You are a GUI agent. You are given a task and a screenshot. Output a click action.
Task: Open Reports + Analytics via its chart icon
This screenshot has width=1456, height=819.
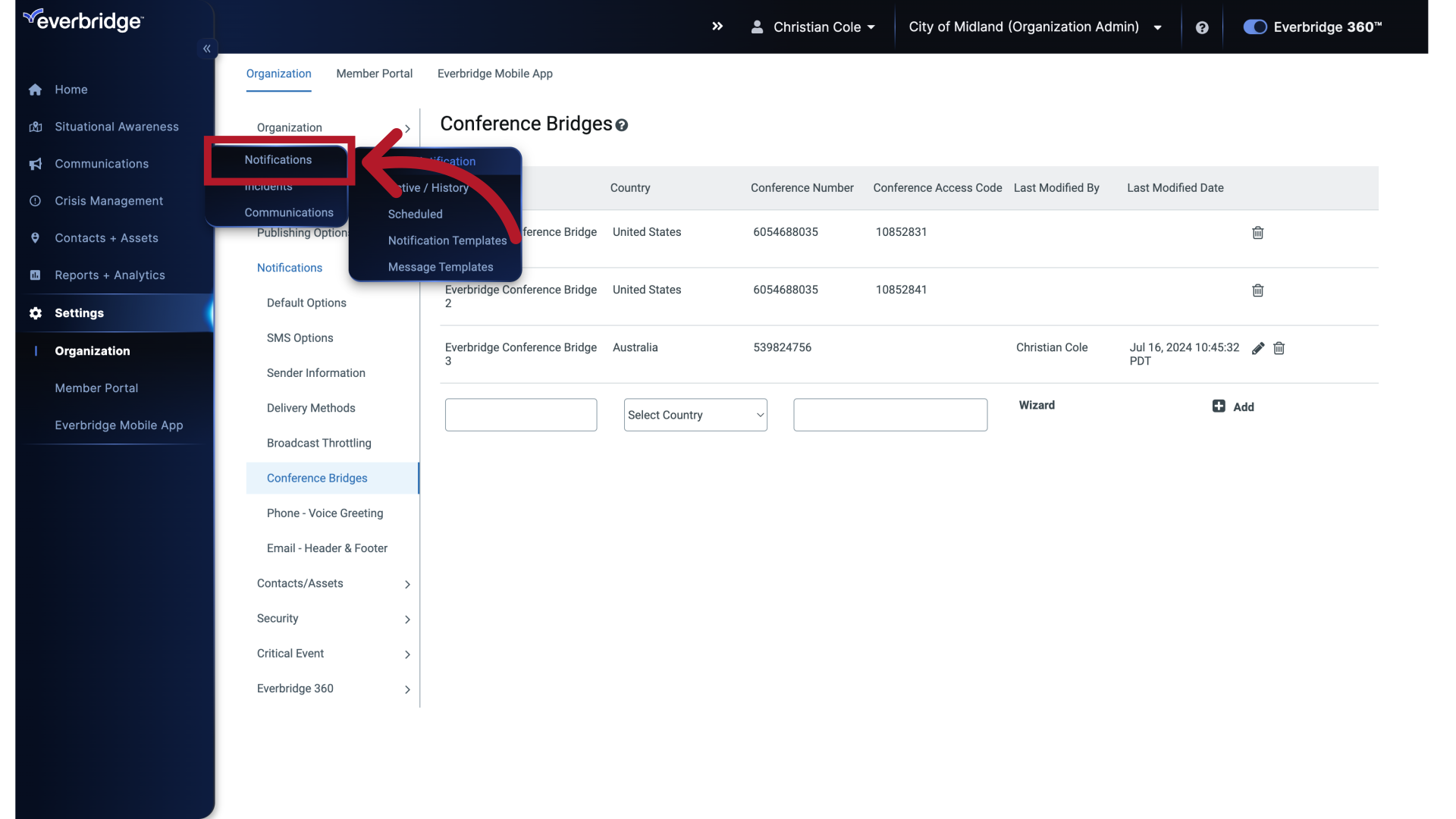tap(36, 275)
